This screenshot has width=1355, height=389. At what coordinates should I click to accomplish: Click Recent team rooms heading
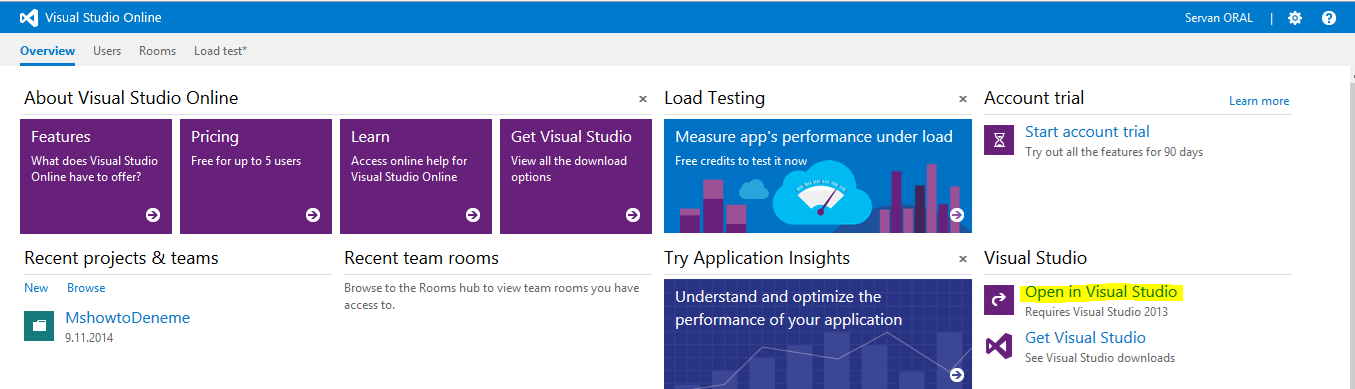coord(421,258)
